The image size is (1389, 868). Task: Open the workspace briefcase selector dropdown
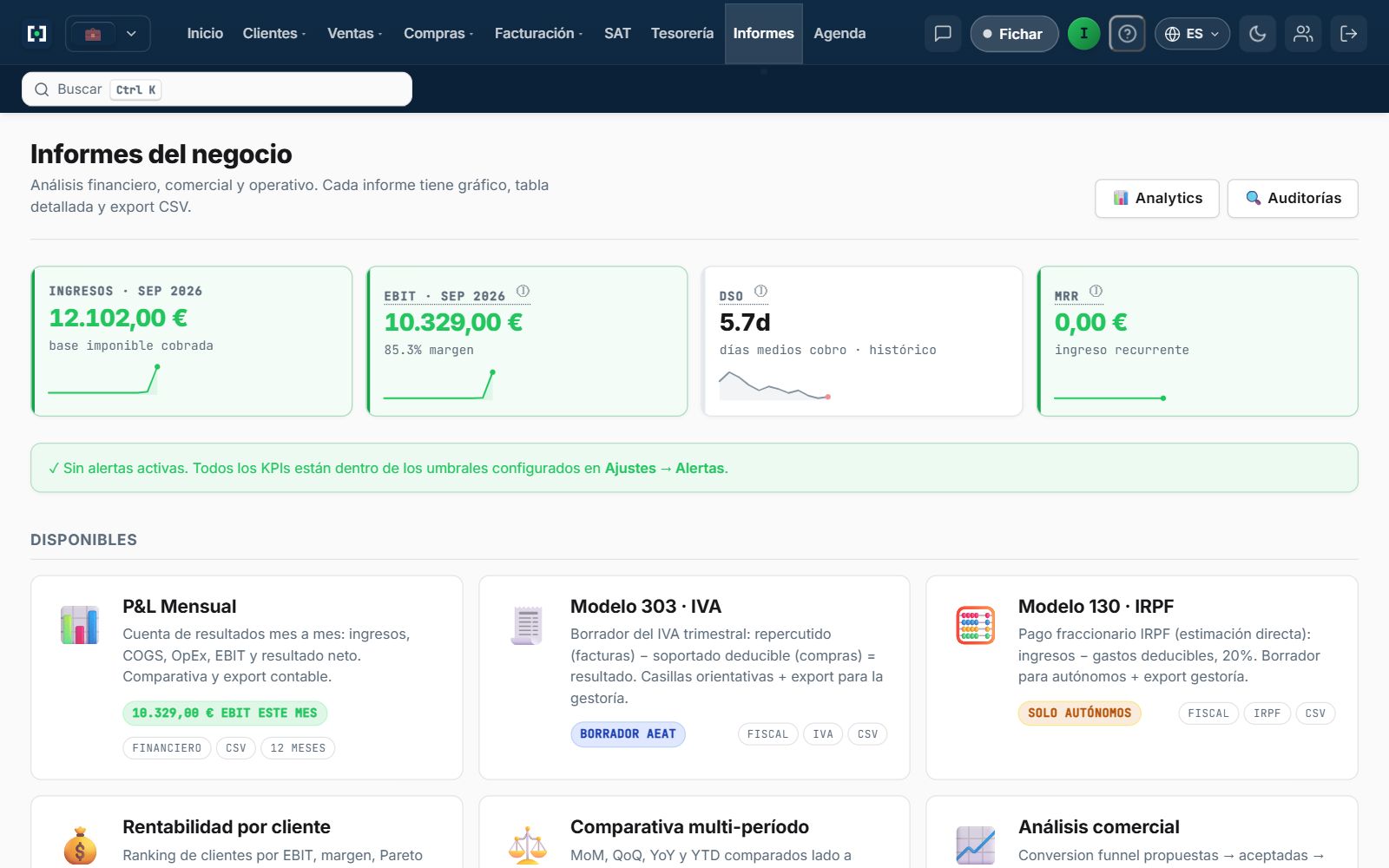click(x=109, y=34)
